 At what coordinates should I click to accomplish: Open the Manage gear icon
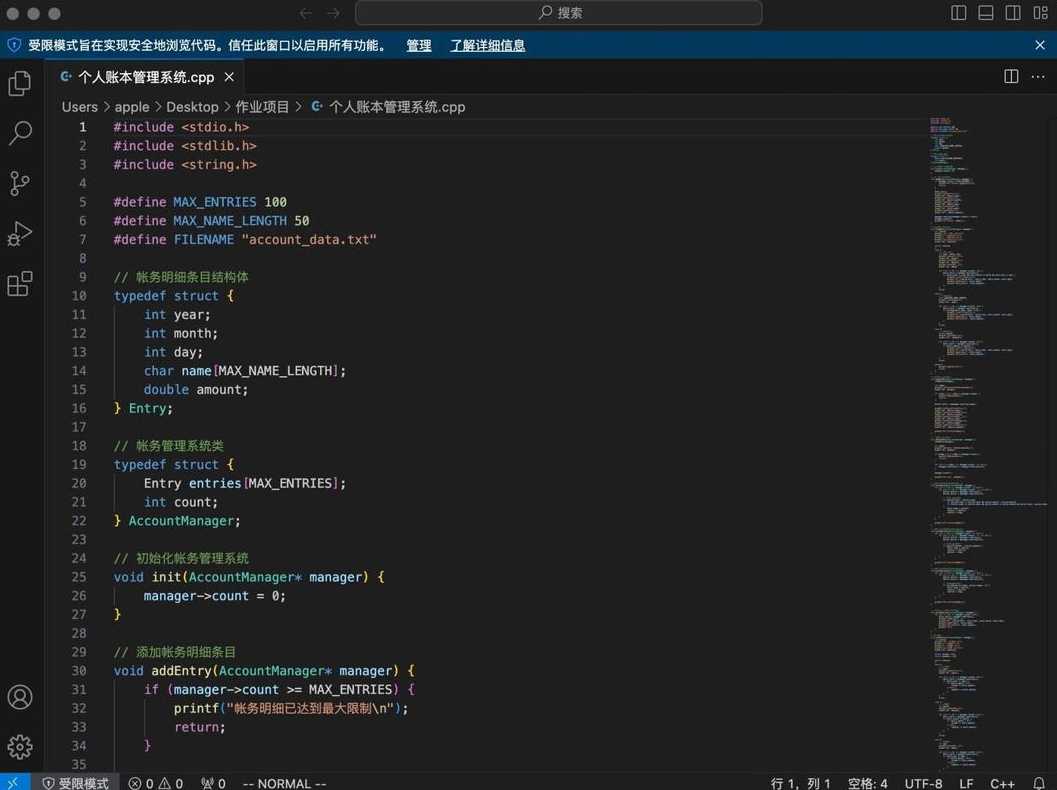coord(20,747)
